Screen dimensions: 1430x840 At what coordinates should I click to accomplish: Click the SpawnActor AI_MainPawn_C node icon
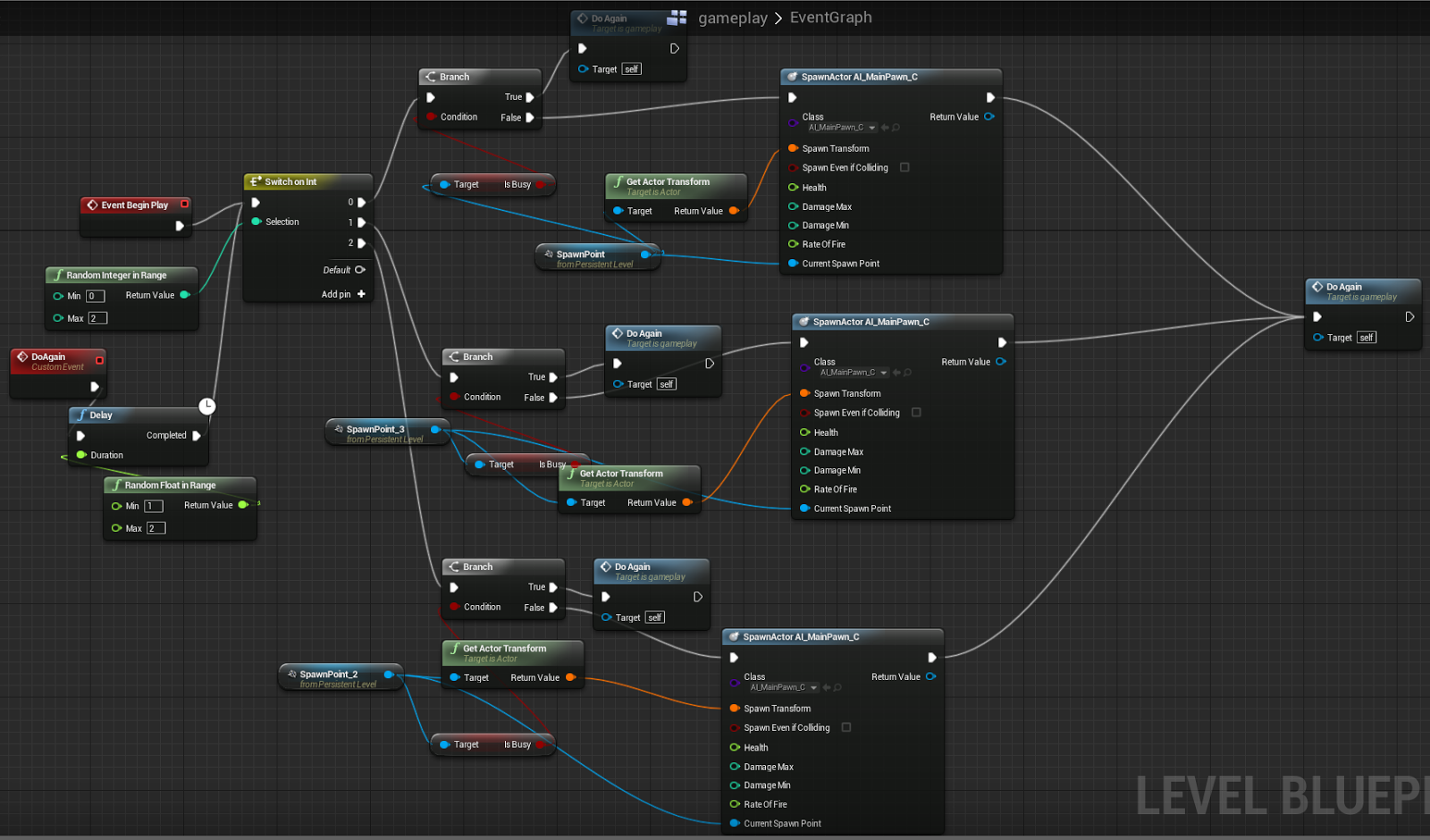[x=793, y=76]
